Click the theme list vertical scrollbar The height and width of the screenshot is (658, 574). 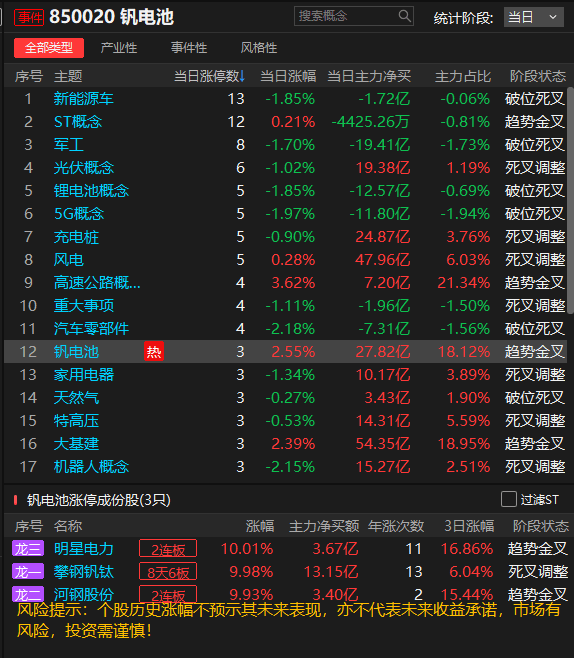[x=570, y=201]
